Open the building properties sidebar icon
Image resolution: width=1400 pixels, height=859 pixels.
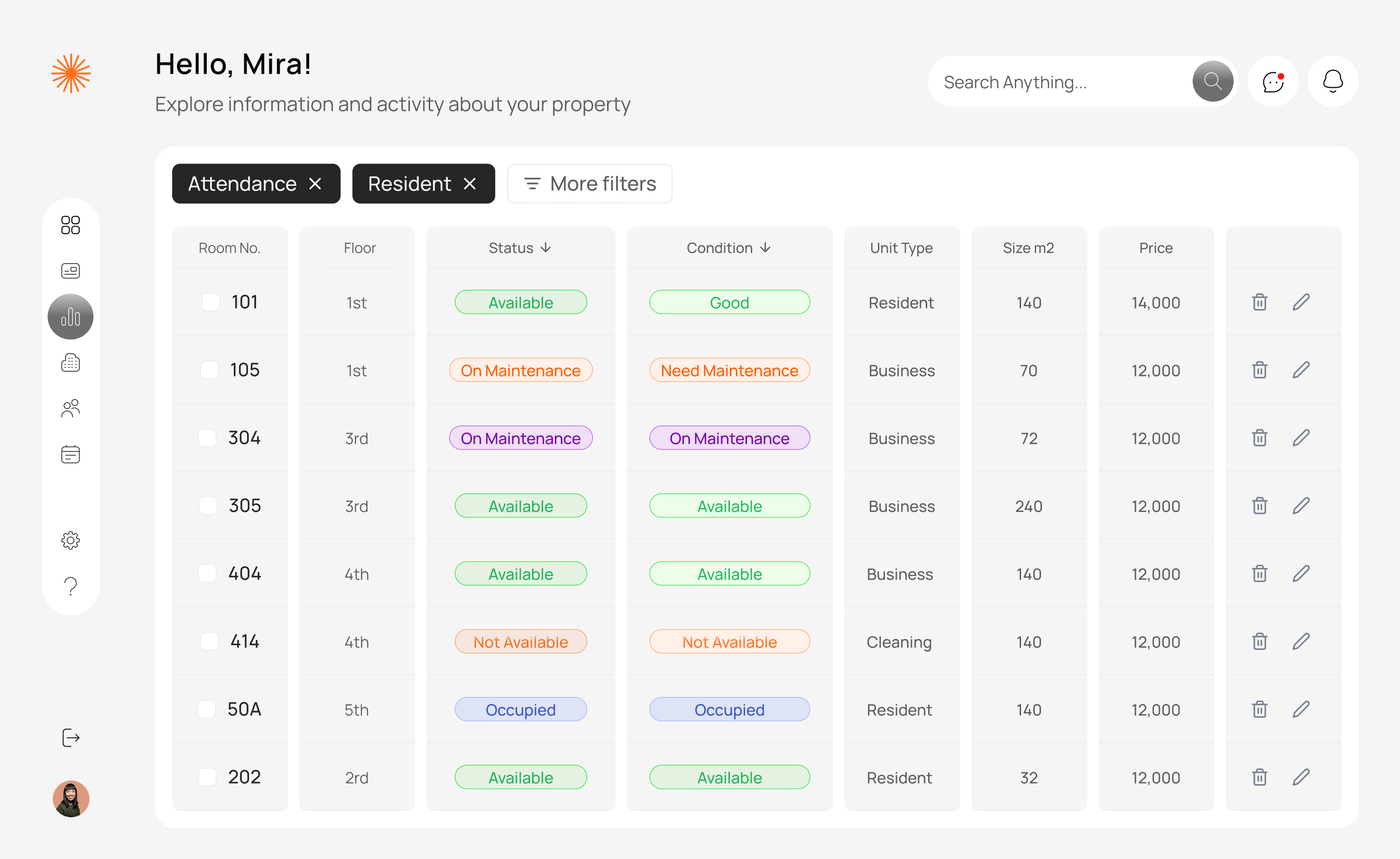pyautogui.click(x=71, y=363)
